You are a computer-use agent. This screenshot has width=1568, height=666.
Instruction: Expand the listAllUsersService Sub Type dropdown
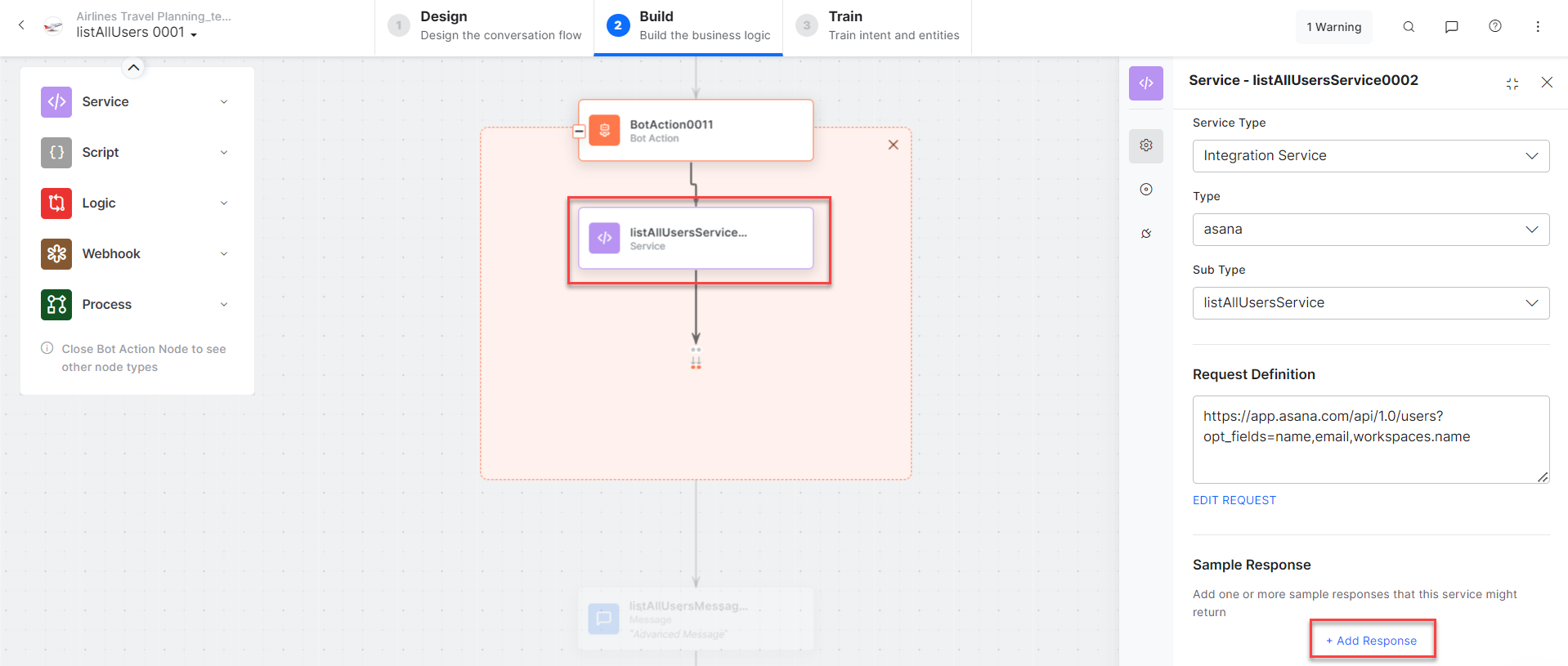click(x=1370, y=303)
